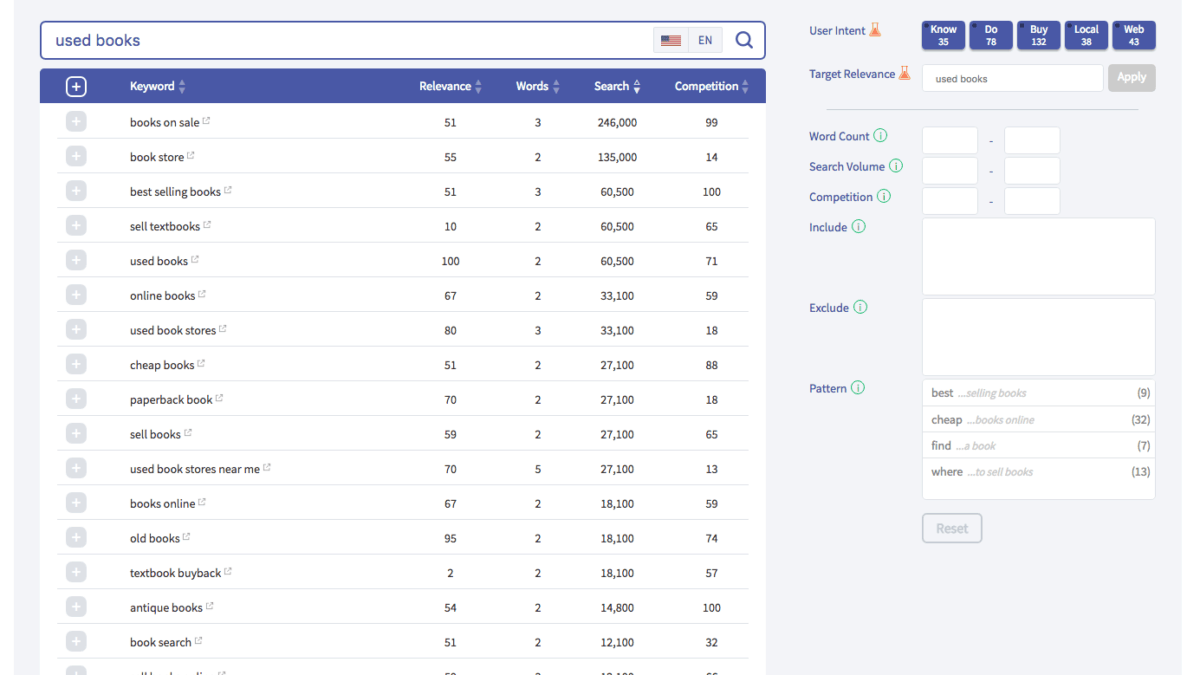Click the Word Count minimum field
The width and height of the screenshot is (1200, 675).
point(949,140)
